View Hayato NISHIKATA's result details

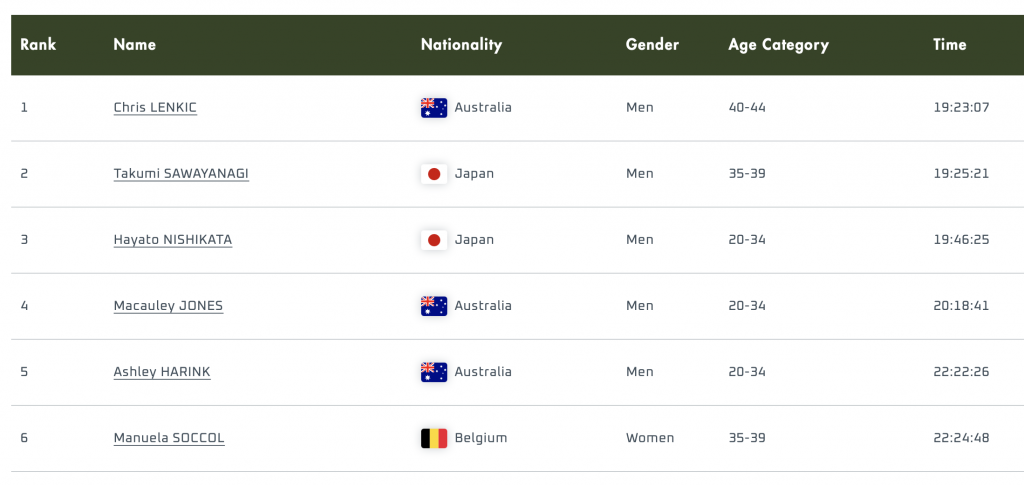pos(173,240)
